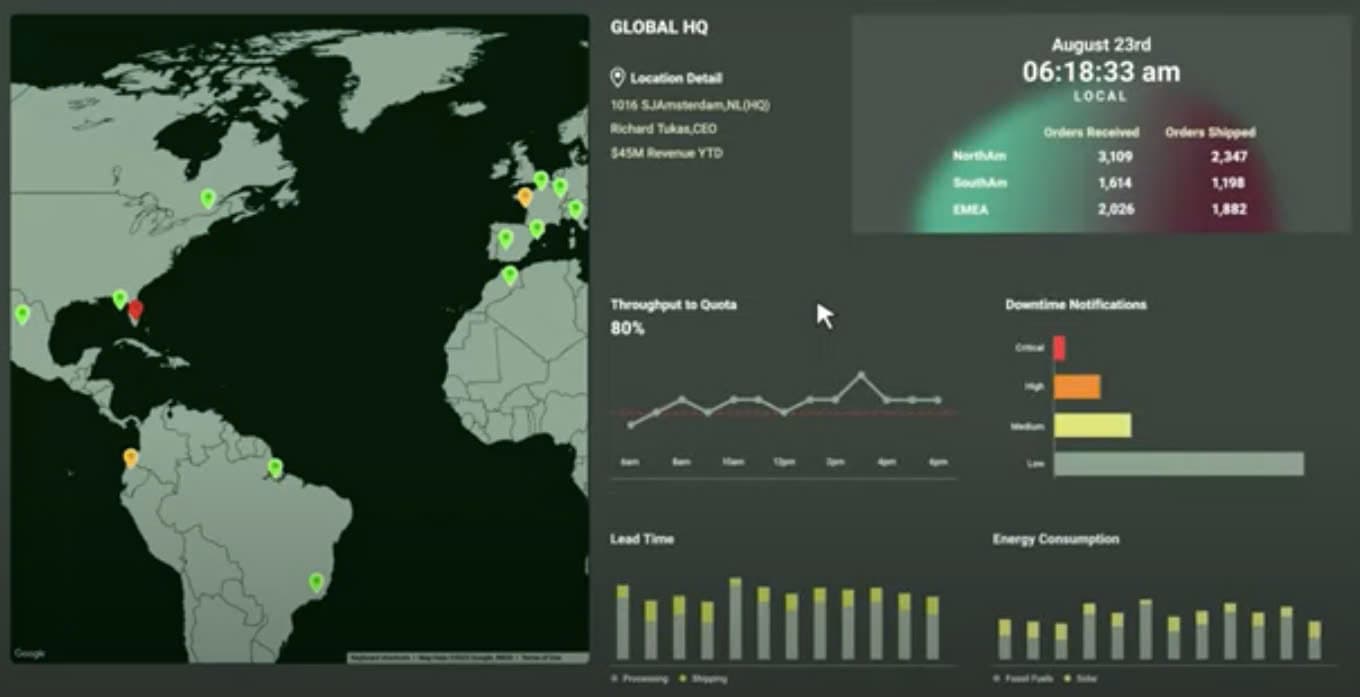Screen dimensions: 1360x697
Task: Click the $45M Revenue YTD text
Action: (666, 154)
